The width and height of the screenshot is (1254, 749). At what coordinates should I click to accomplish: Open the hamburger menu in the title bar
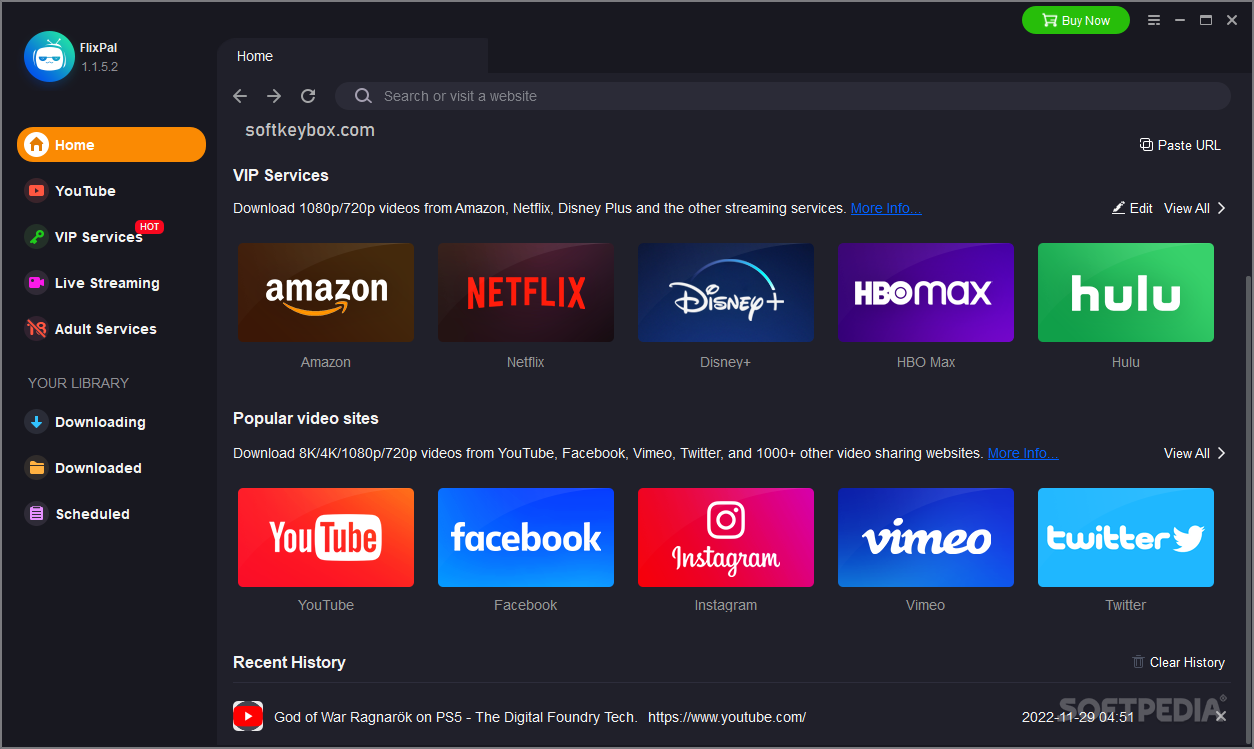1154,20
